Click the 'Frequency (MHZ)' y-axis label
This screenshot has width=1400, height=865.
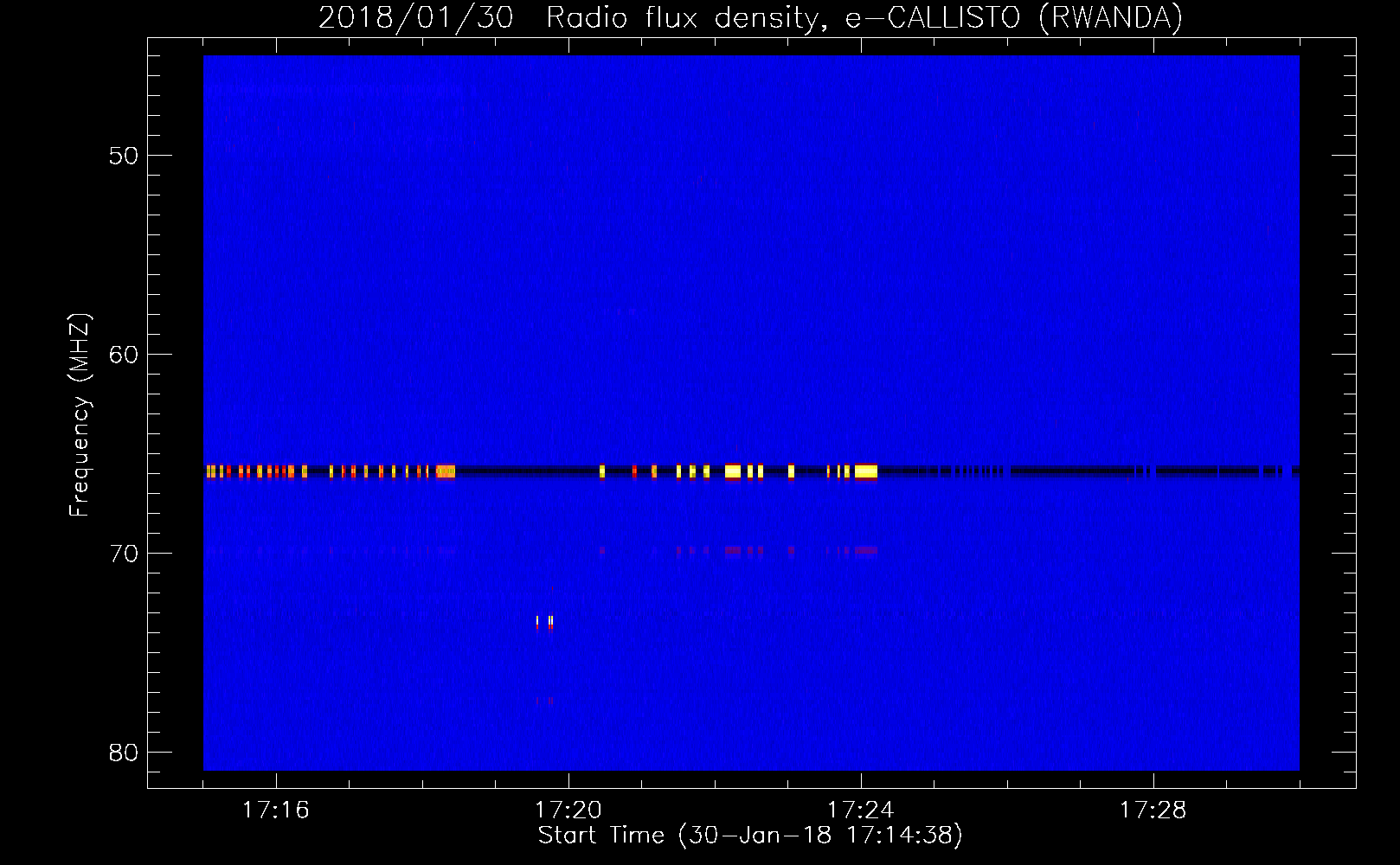tap(80, 415)
